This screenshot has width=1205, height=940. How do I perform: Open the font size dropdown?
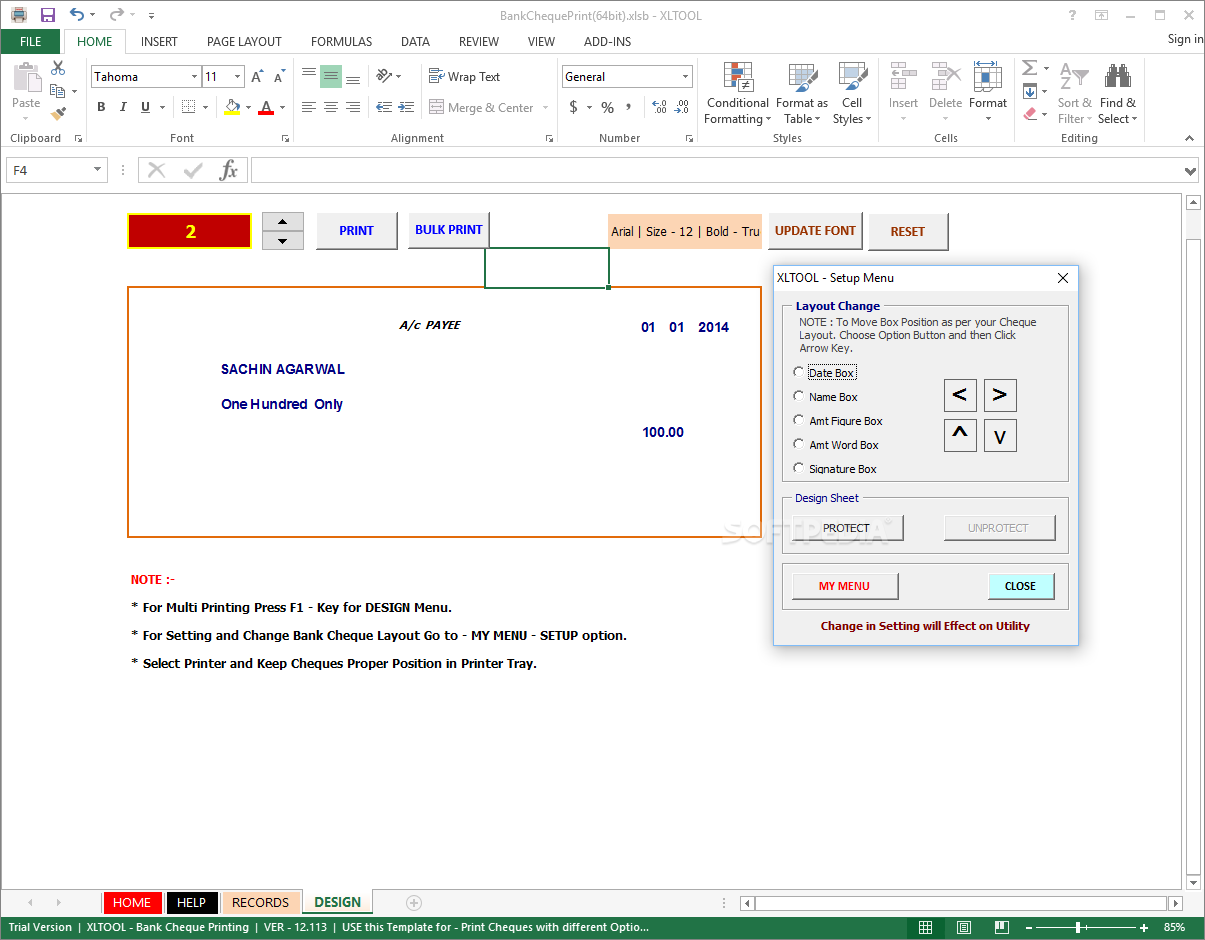[237, 77]
